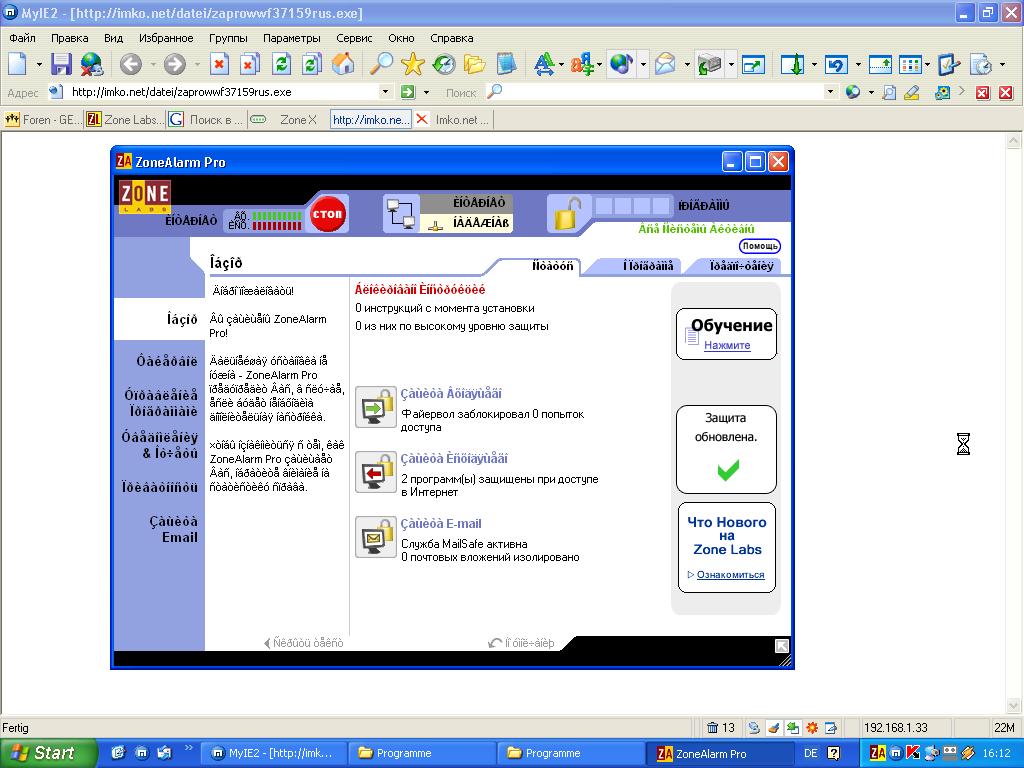The image size is (1024, 768).
Task: Select the E-mail protection heading link
Action: tap(441, 524)
